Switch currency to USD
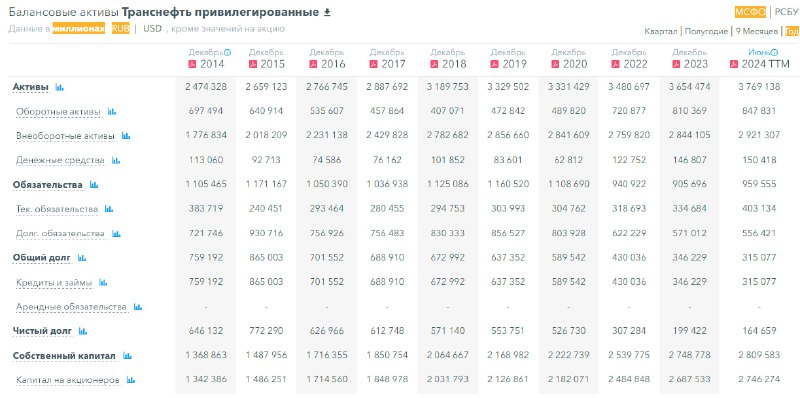 coord(152,29)
